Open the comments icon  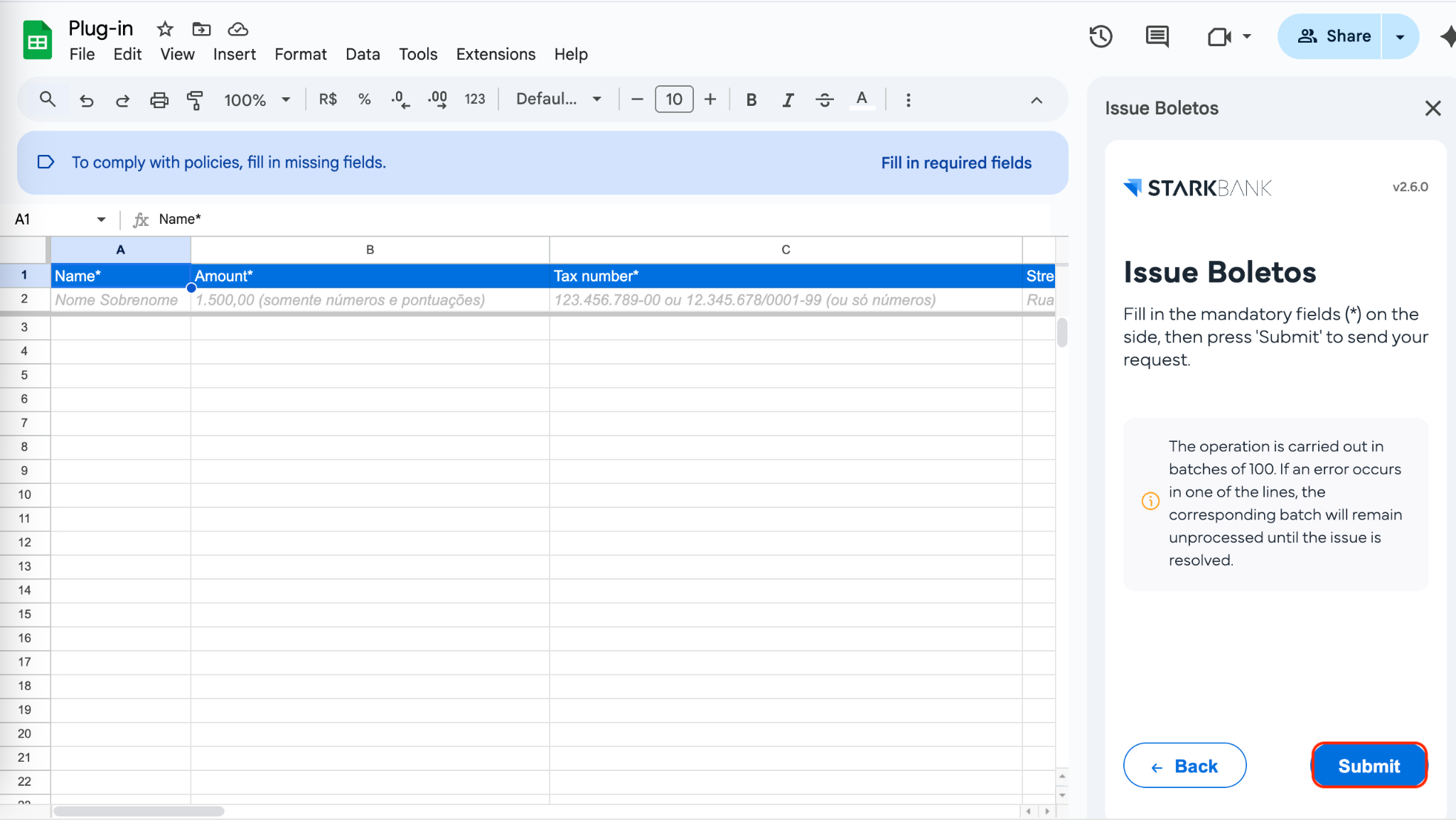click(1157, 36)
